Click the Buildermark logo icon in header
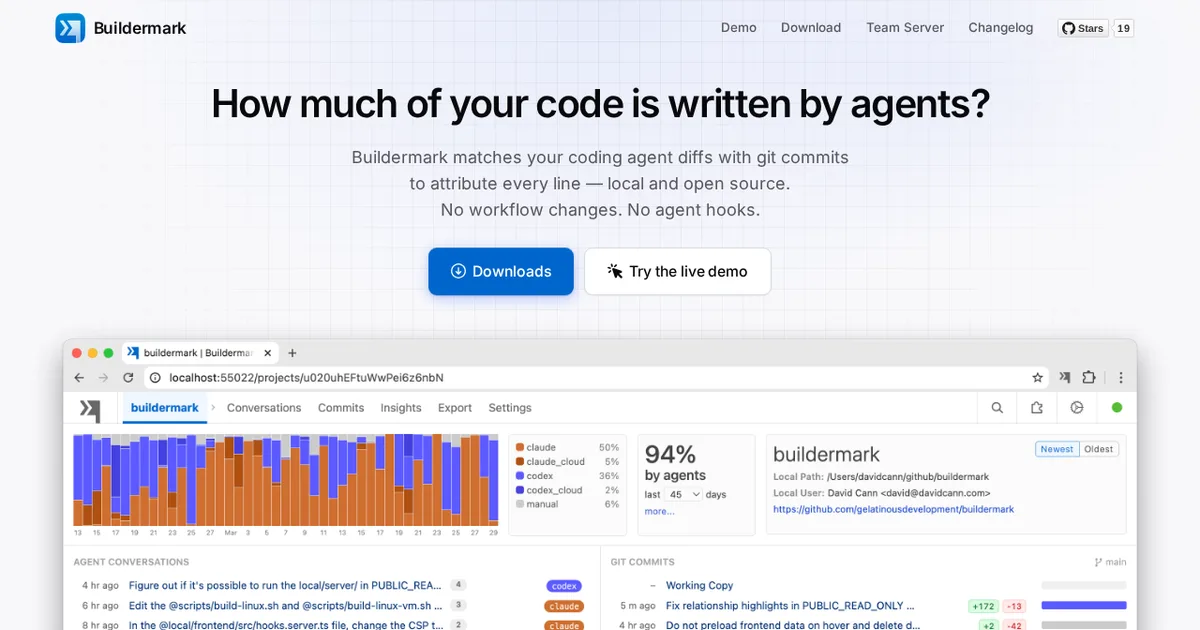The width and height of the screenshot is (1200, 630). [70, 28]
